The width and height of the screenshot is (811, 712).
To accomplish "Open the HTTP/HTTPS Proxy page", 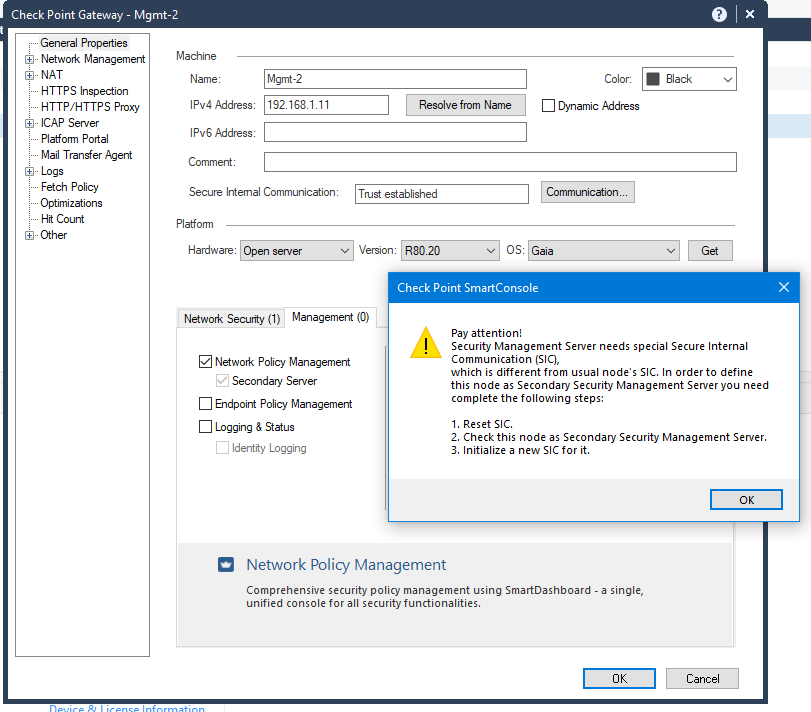I will [91, 107].
